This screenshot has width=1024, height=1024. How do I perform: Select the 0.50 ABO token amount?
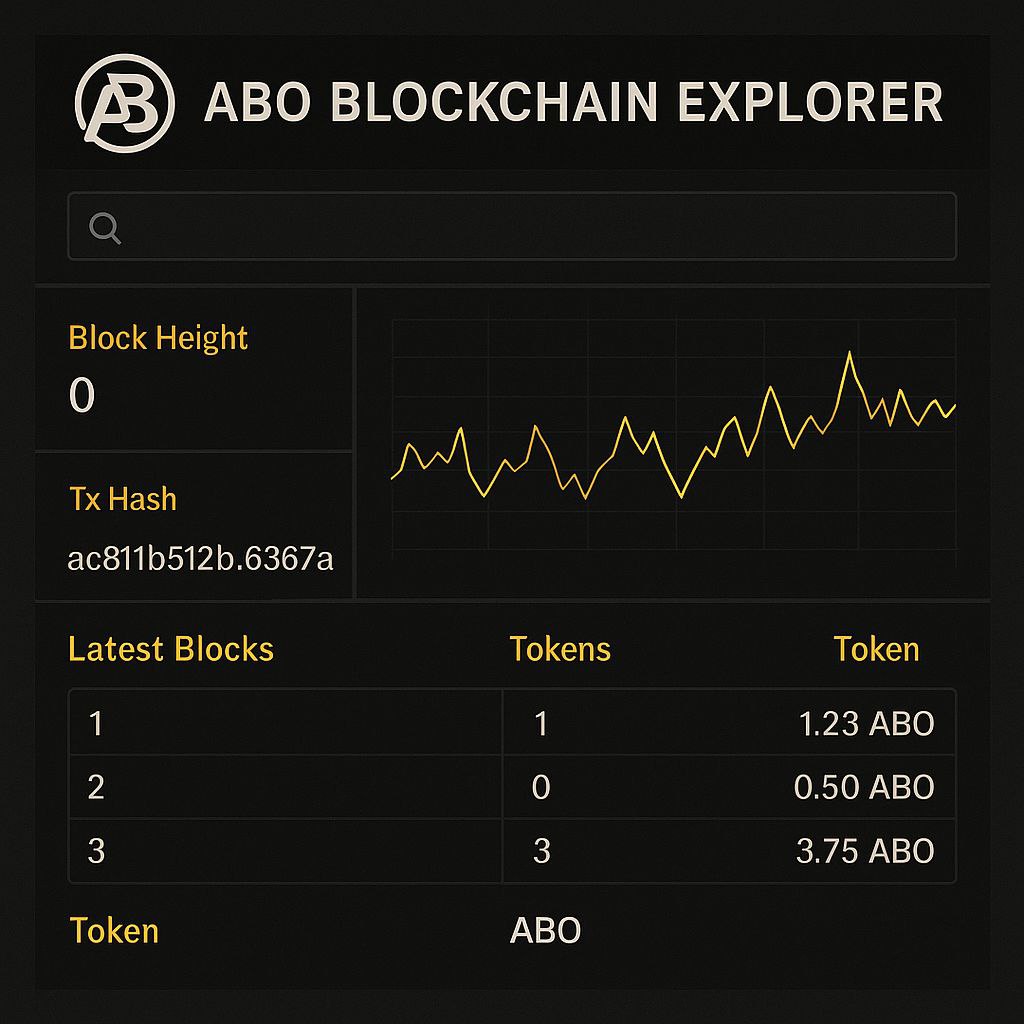(864, 787)
